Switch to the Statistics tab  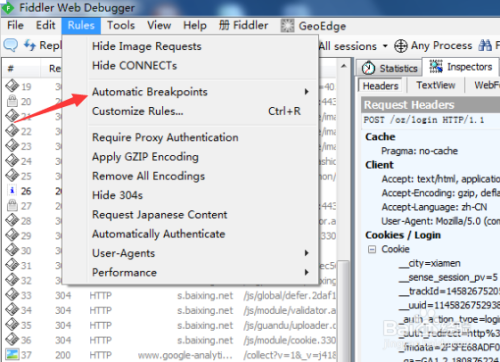click(389, 68)
